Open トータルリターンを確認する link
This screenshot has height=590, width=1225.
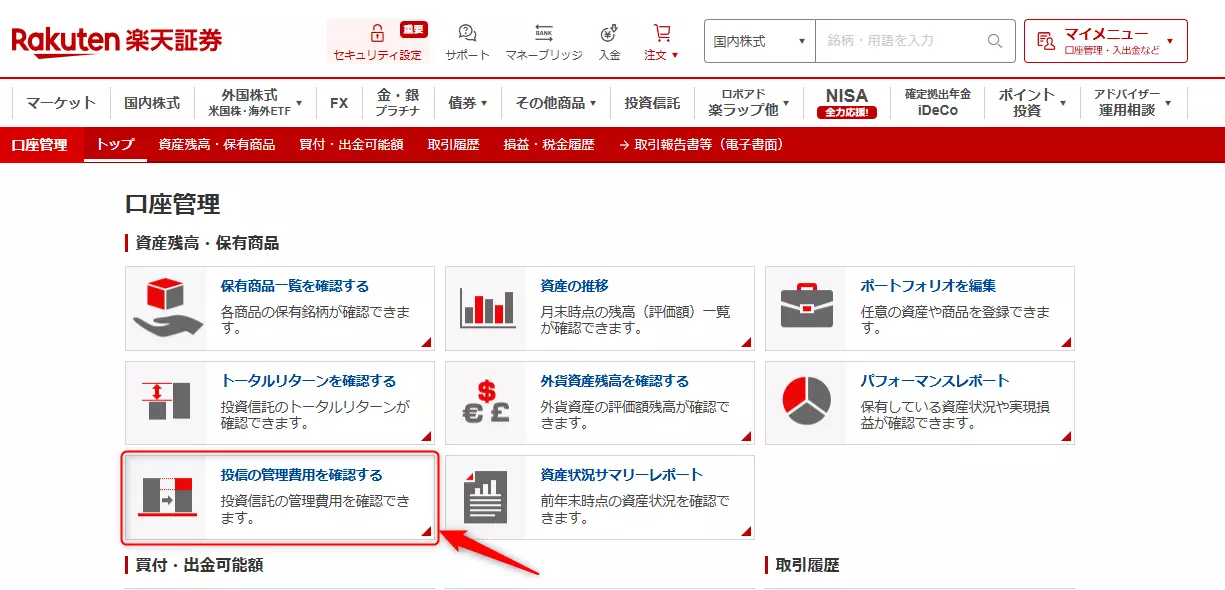(x=309, y=381)
